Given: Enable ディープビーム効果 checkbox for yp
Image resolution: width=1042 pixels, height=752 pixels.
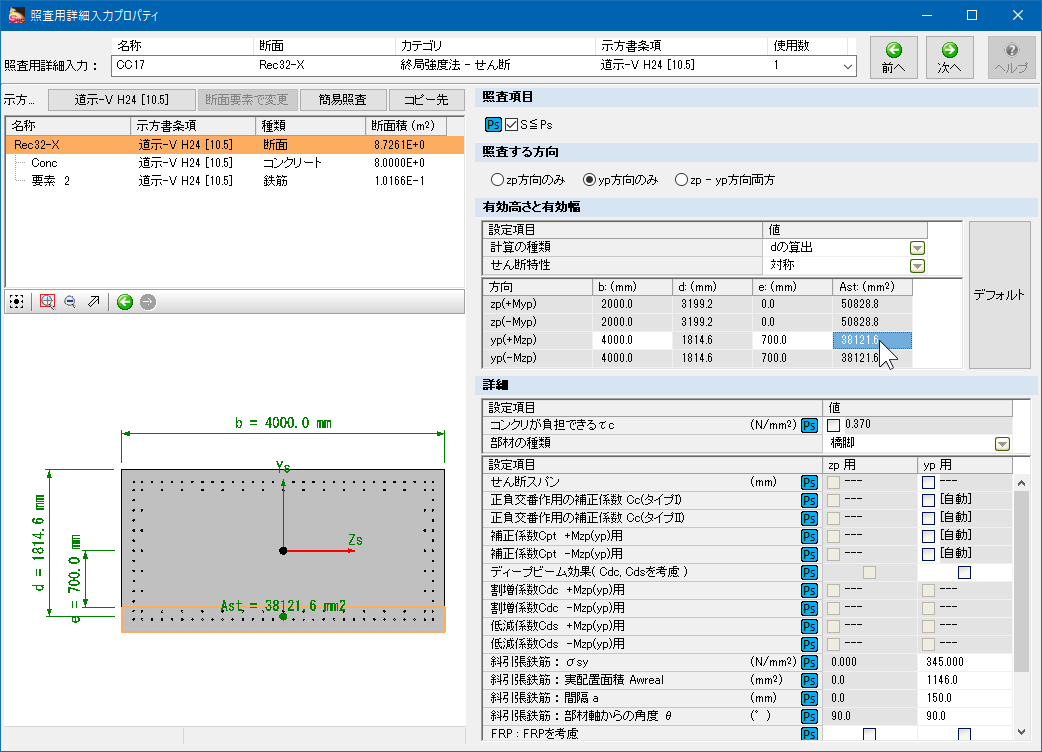Looking at the screenshot, I should [964, 572].
